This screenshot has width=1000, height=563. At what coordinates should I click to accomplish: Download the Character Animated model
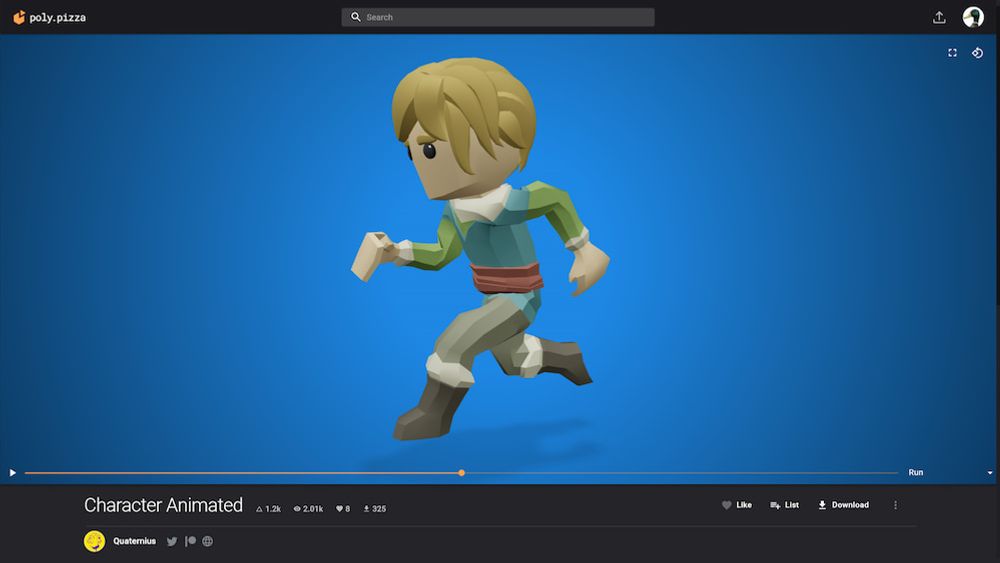[x=843, y=505]
